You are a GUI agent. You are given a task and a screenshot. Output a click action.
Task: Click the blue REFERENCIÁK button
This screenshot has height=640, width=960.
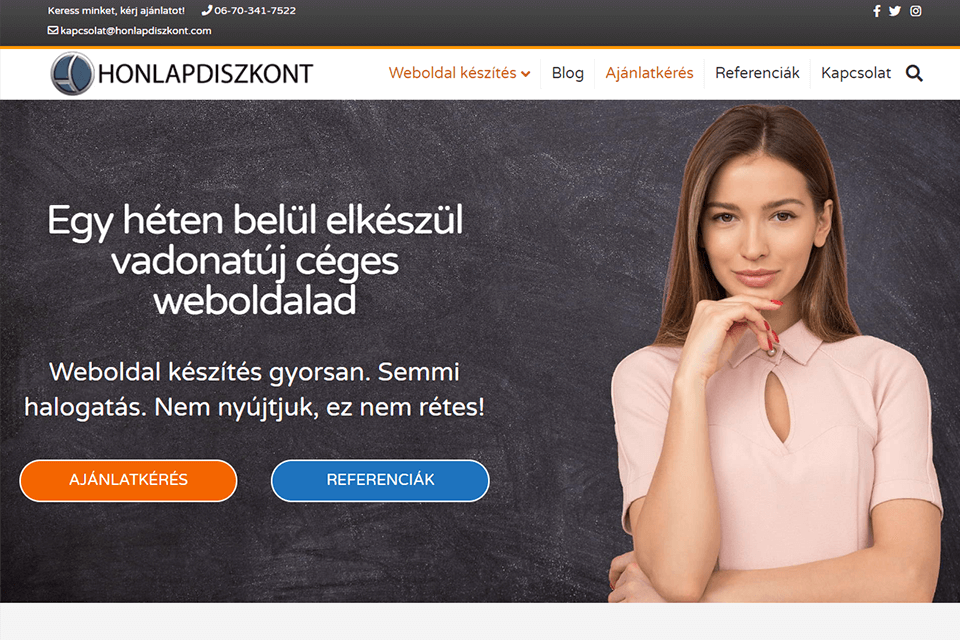point(380,480)
